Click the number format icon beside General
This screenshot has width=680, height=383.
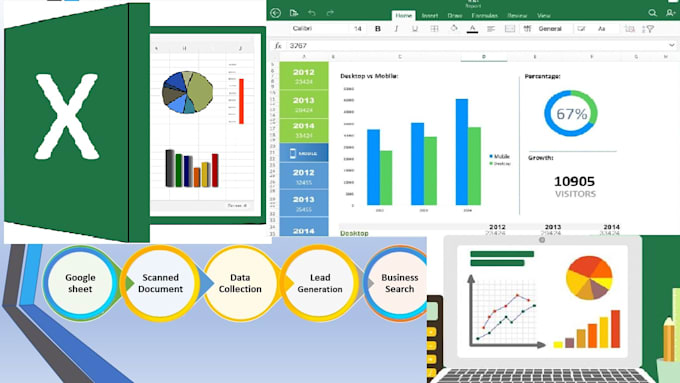pos(527,29)
